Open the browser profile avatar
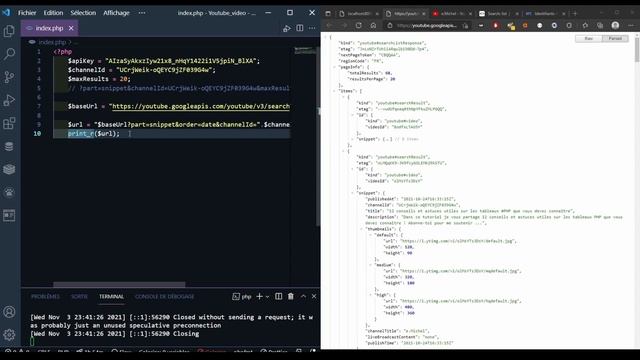Viewport: 640px width, 360px height. pos(615,25)
